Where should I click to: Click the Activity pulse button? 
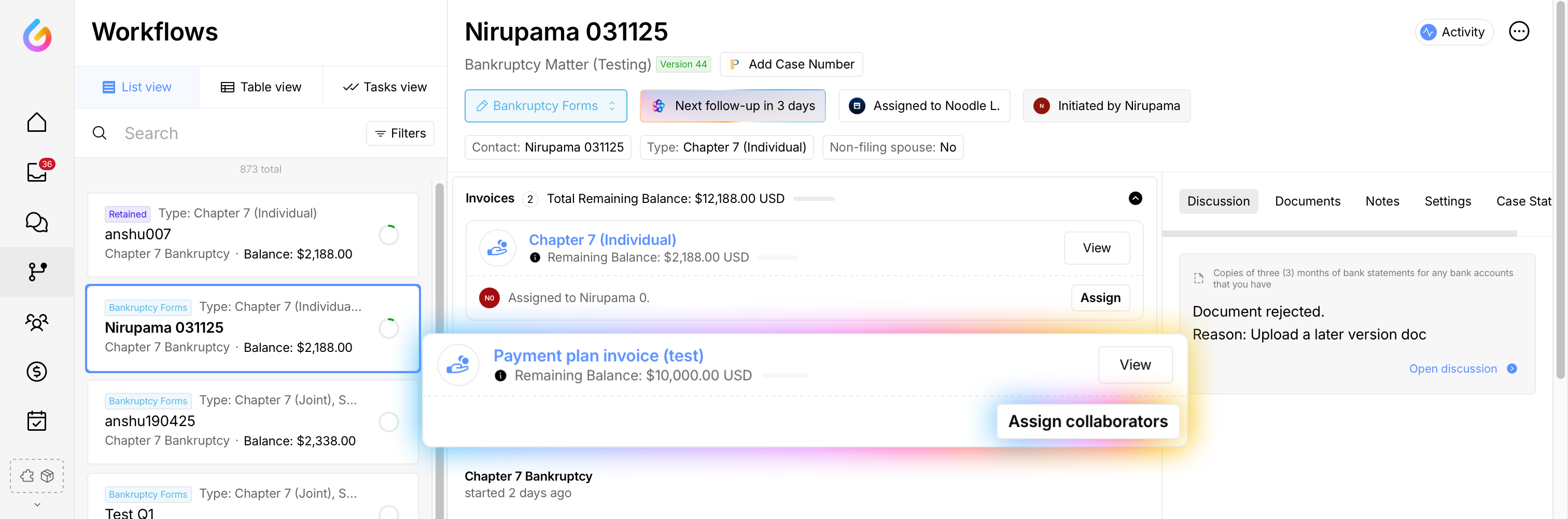pyautogui.click(x=1453, y=32)
